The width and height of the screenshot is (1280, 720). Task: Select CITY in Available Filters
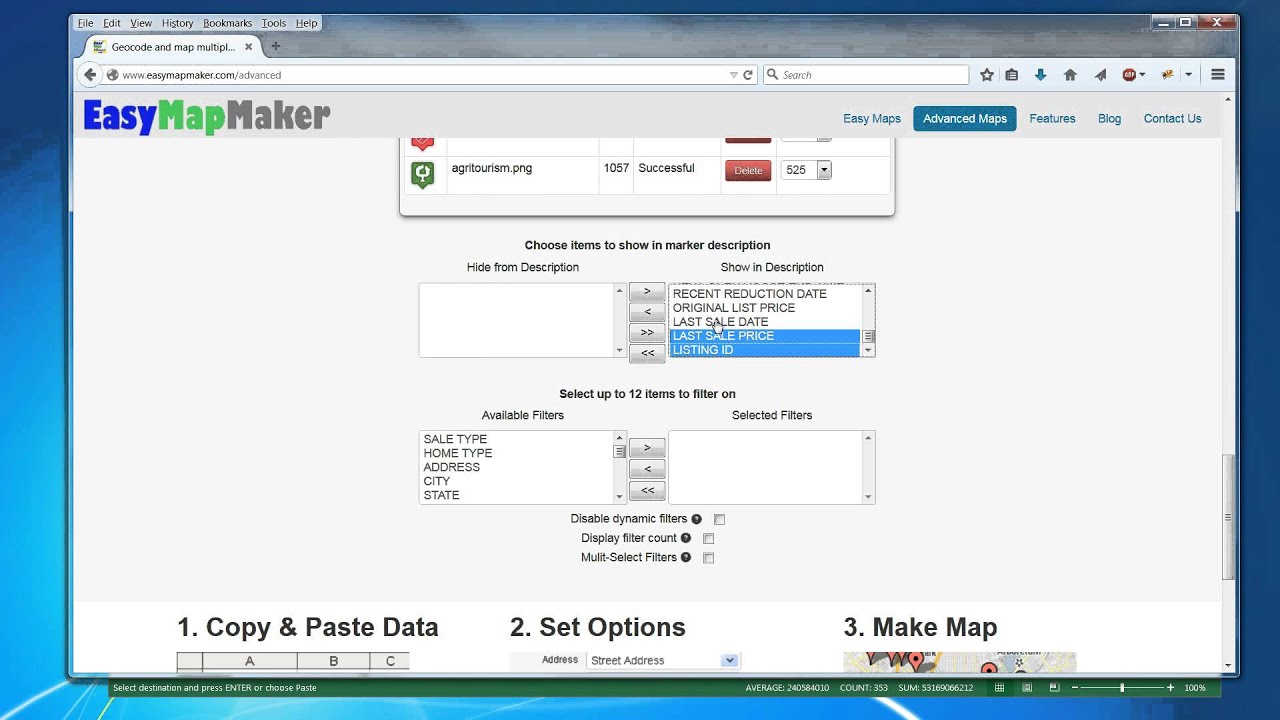tap(437, 481)
